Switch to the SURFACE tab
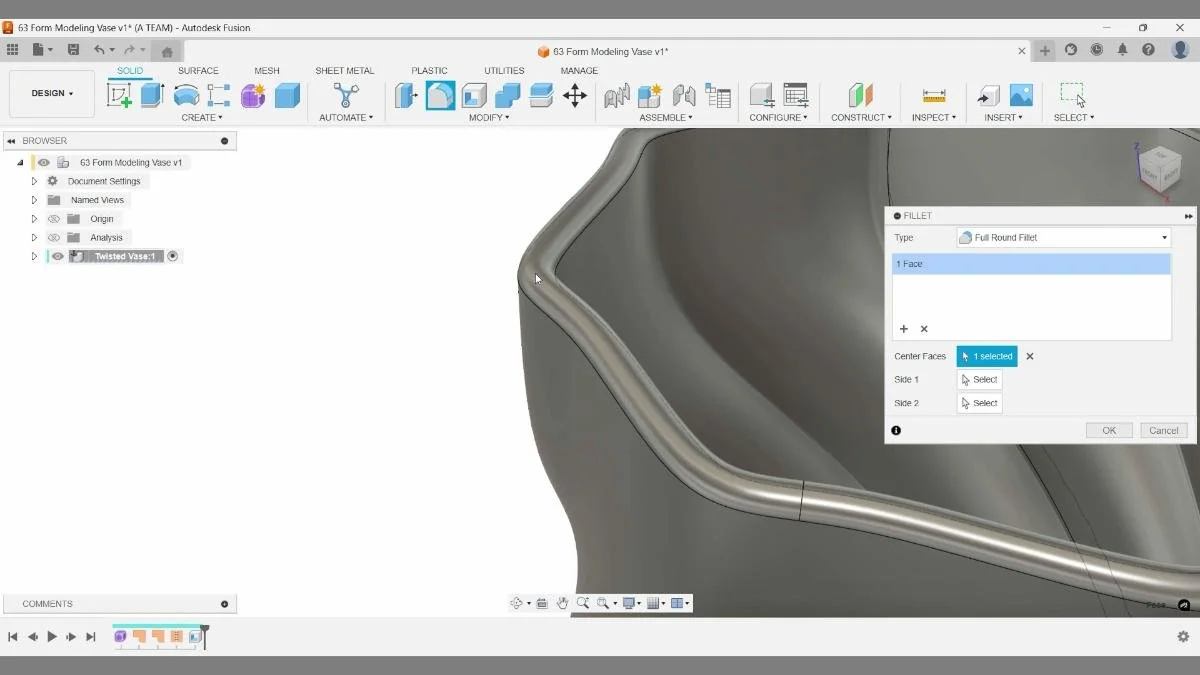The image size is (1200, 675). [x=198, y=70]
